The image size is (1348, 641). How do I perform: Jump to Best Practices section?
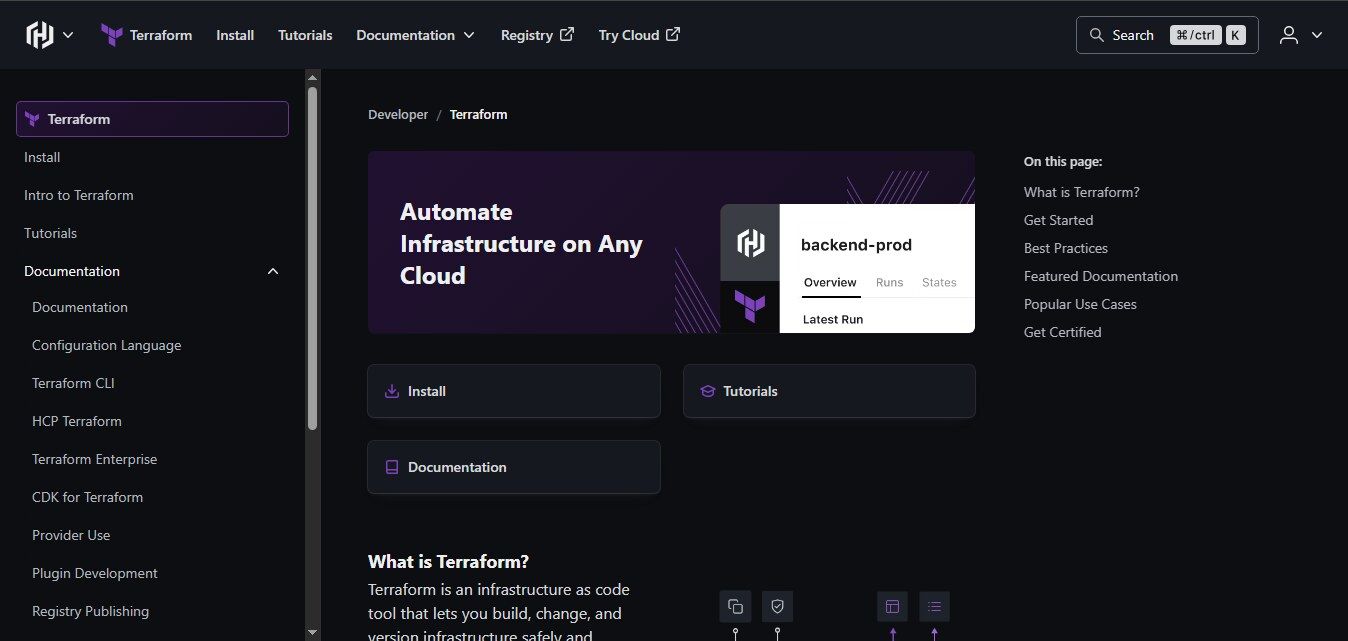[1066, 248]
